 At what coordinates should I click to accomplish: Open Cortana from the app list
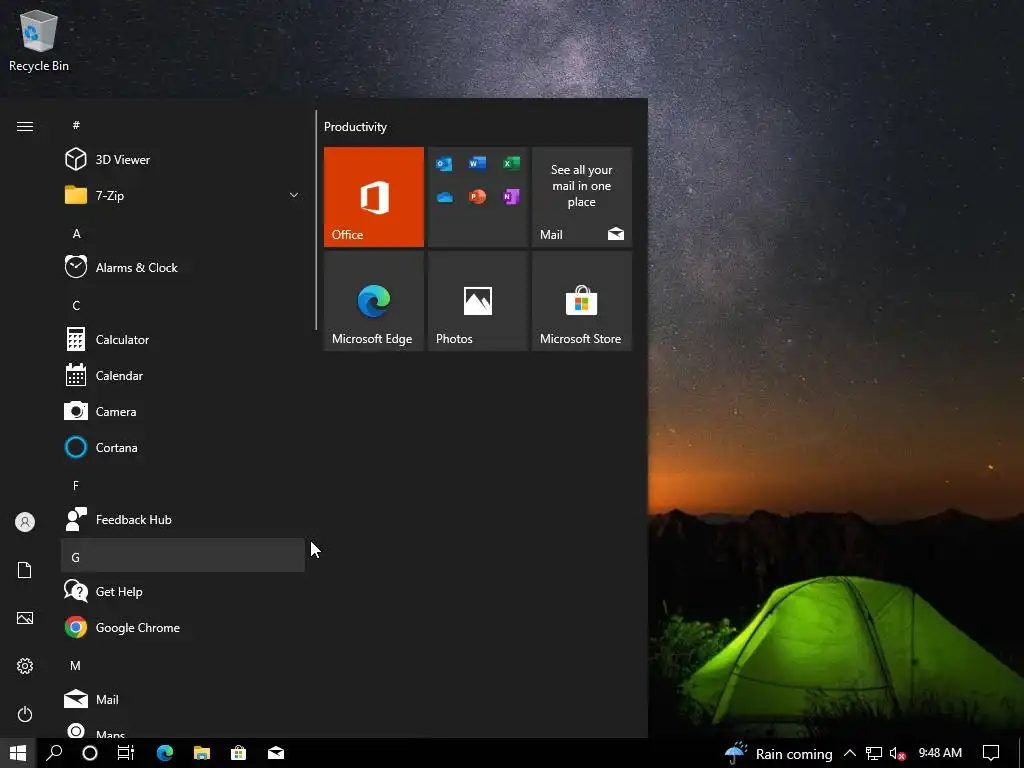click(183, 447)
